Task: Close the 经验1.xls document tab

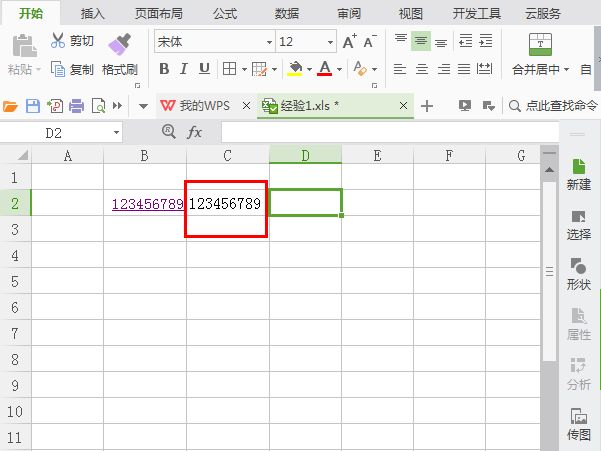Action: [403, 105]
